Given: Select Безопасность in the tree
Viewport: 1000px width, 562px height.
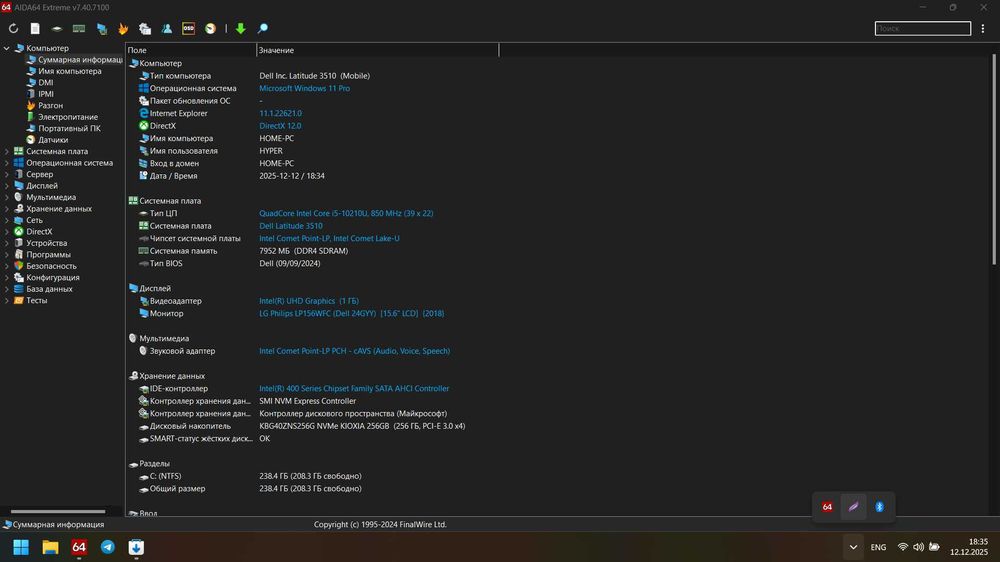Looking at the screenshot, I should [x=45, y=267].
